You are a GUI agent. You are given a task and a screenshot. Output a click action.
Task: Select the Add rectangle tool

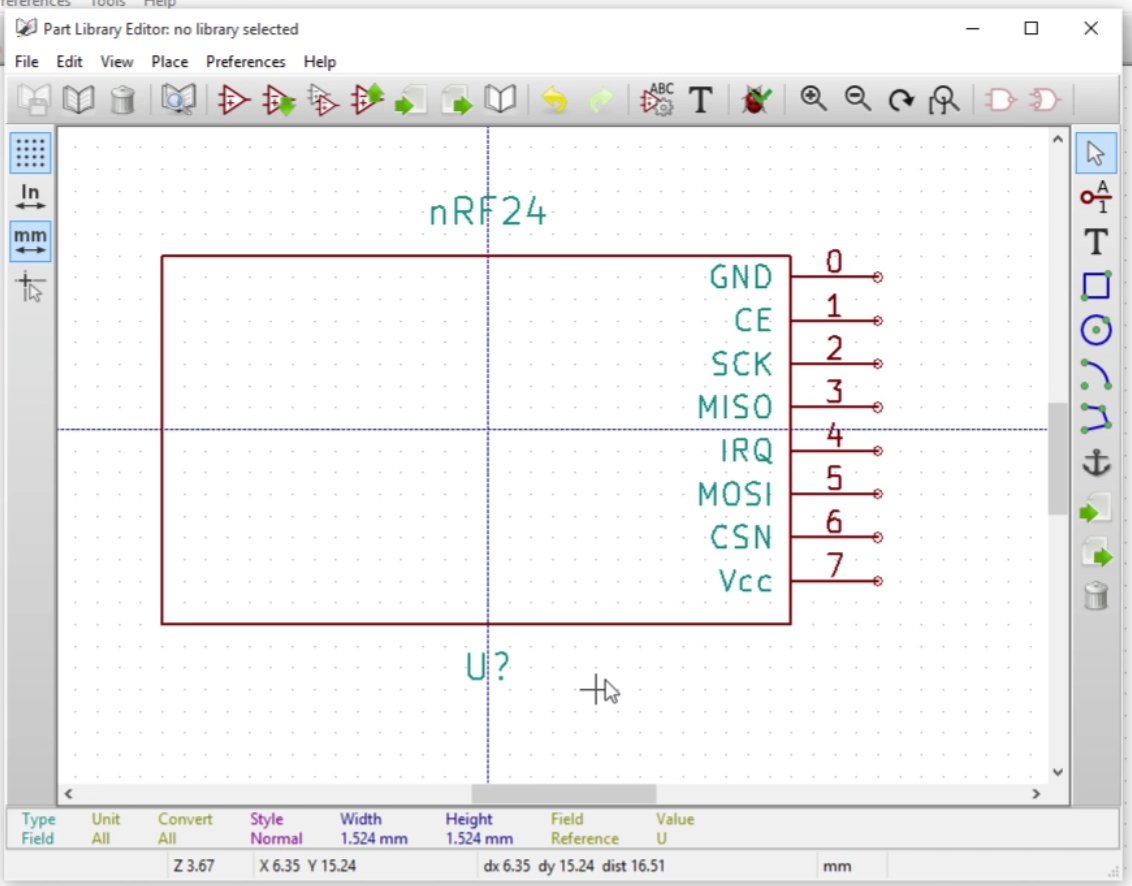pos(1096,286)
